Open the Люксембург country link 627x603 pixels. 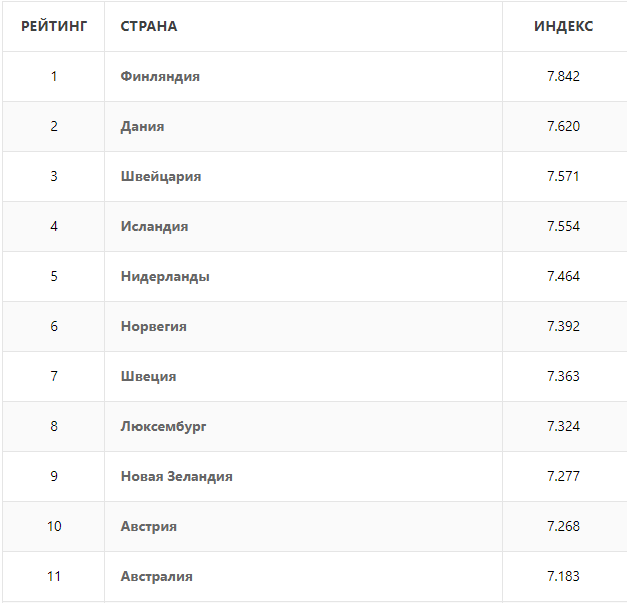click(x=164, y=426)
